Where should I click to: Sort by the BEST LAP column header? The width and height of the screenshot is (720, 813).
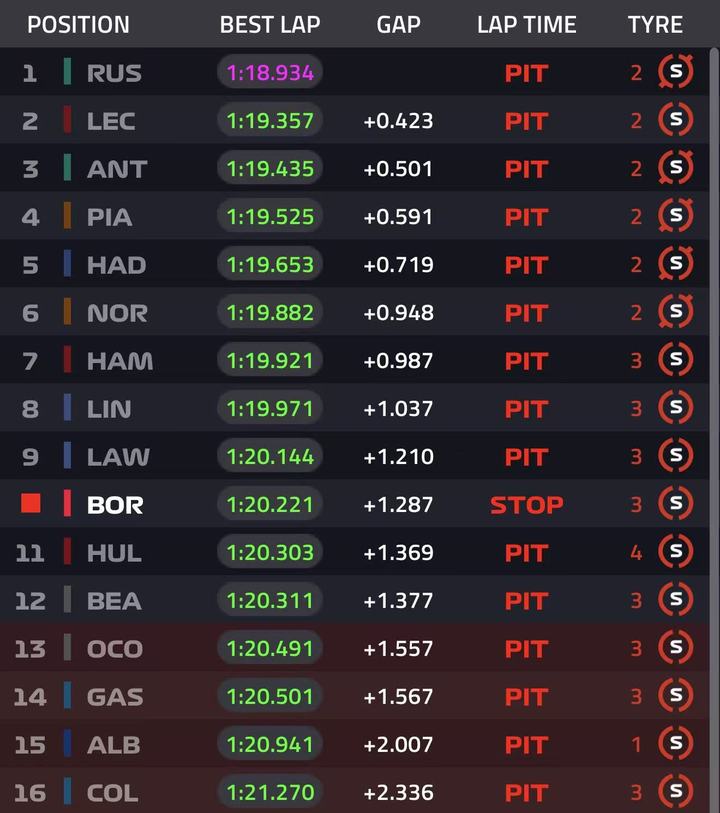coord(270,25)
